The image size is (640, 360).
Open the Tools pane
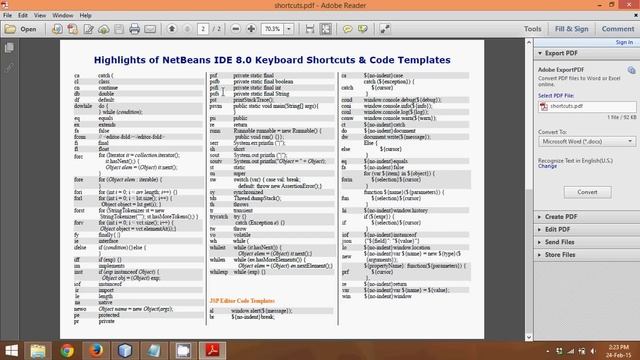click(532, 29)
